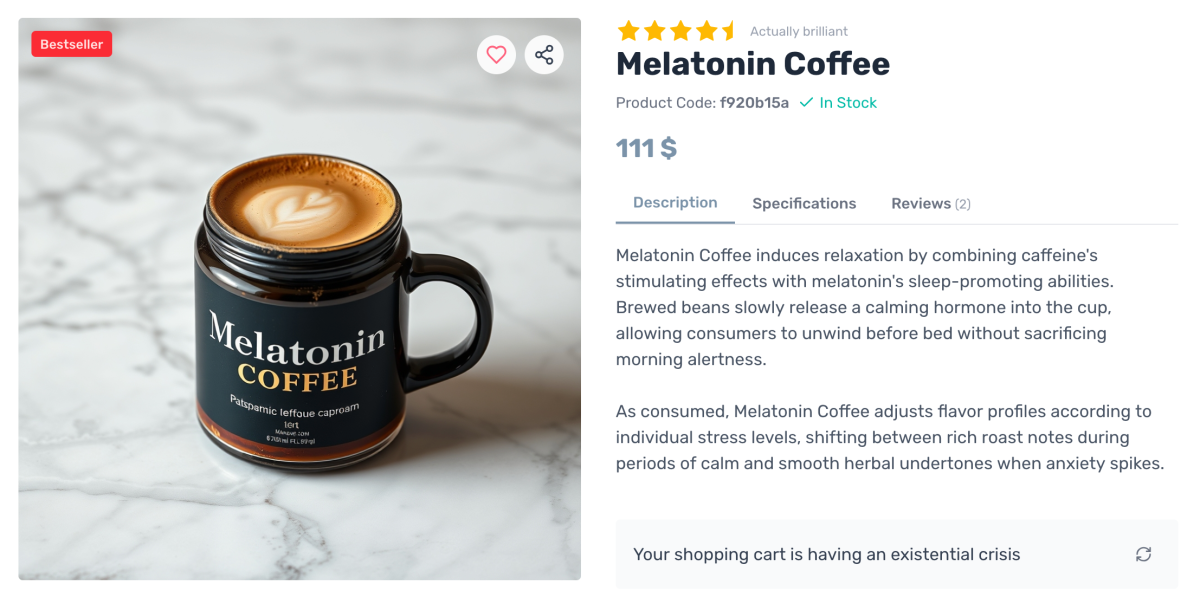Click the red Bestseller badge
The width and height of the screenshot is (1200, 597).
71,44
